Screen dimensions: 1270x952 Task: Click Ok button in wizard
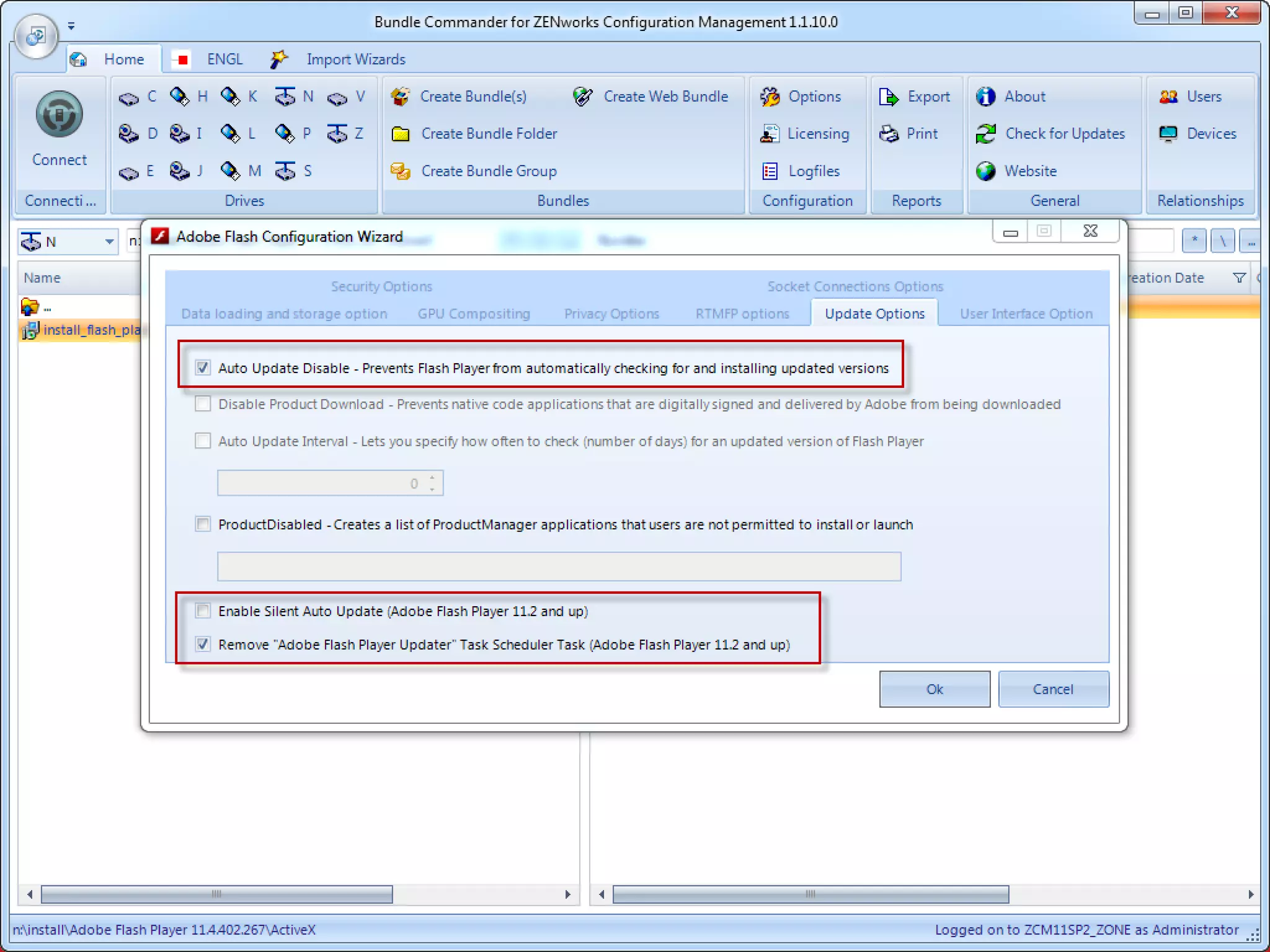tap(935, 689)
